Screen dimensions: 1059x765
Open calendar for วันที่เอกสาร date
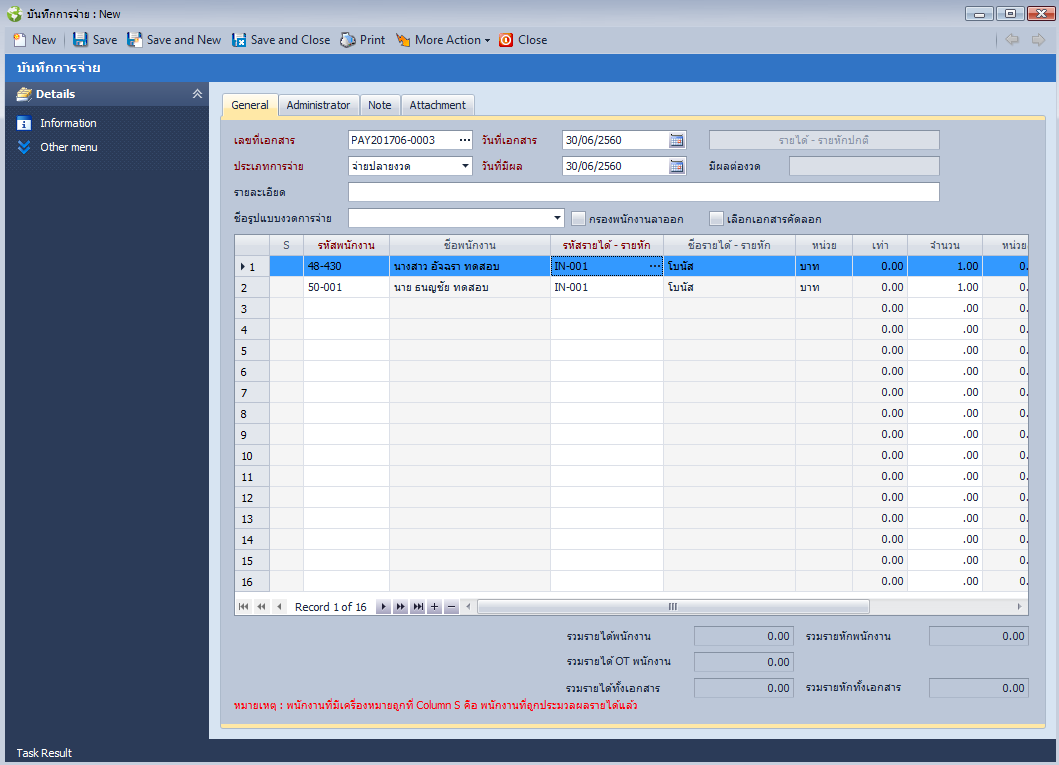(676, 140)
